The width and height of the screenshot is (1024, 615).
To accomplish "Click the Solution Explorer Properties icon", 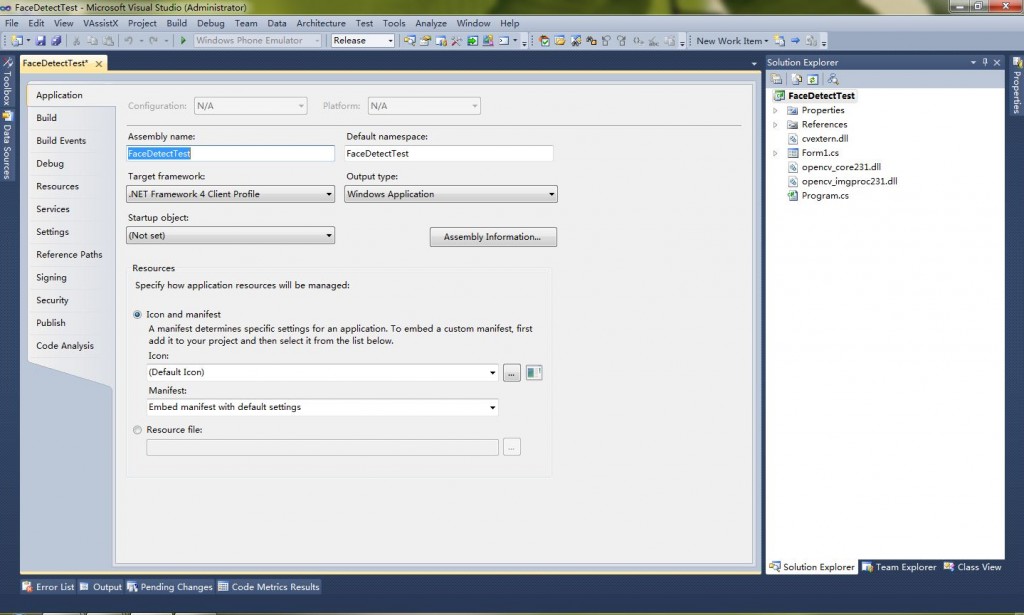I will click(x=776, y=79).
